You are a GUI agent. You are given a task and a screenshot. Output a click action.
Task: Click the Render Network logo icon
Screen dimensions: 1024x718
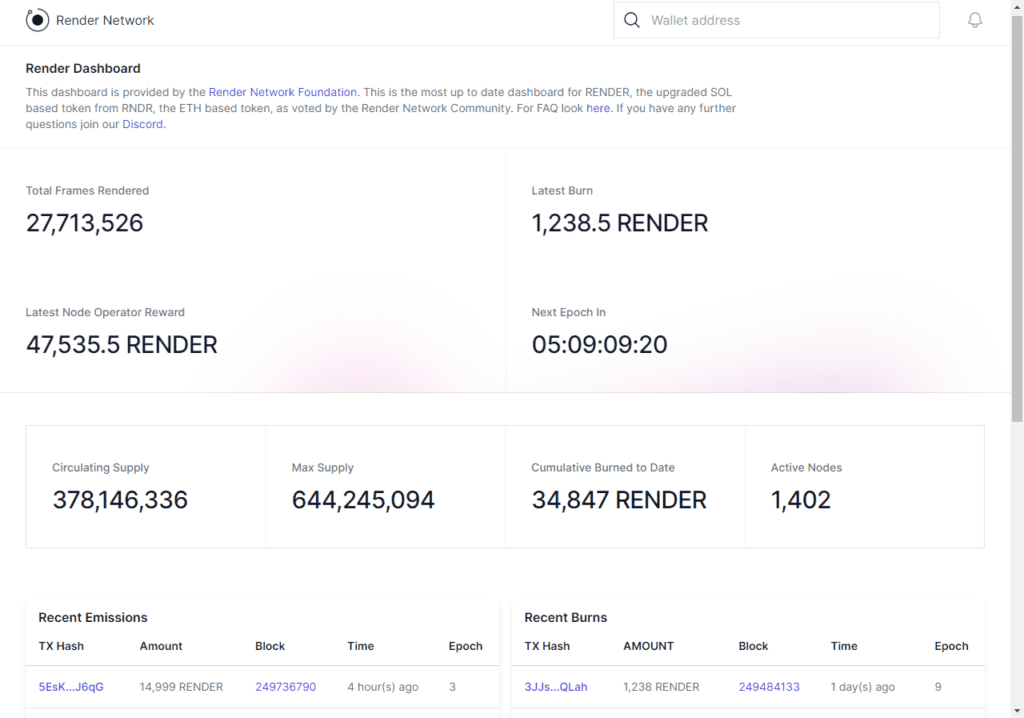coord(35,19)
